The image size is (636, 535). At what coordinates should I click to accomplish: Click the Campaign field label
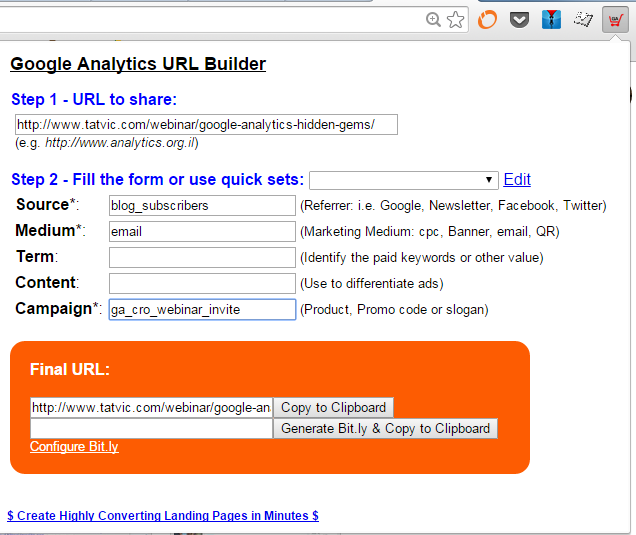click(x=58, y=309)
